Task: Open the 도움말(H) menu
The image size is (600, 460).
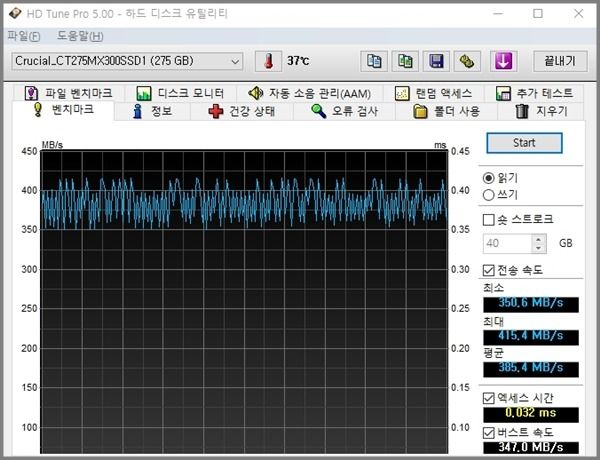Action: coord(80,36)
